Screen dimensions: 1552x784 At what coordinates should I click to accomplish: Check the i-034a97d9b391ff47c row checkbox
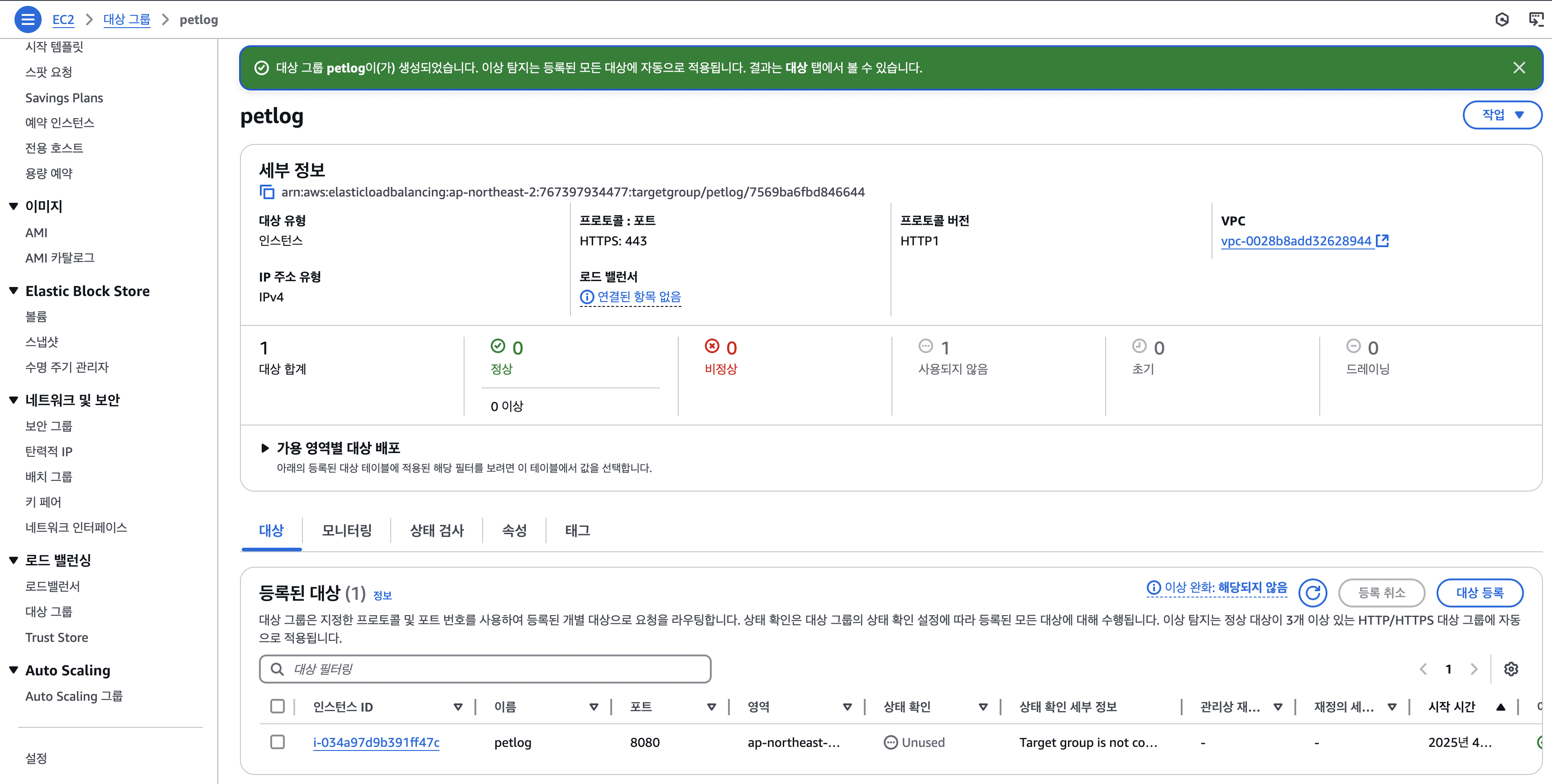coord(277,742)
